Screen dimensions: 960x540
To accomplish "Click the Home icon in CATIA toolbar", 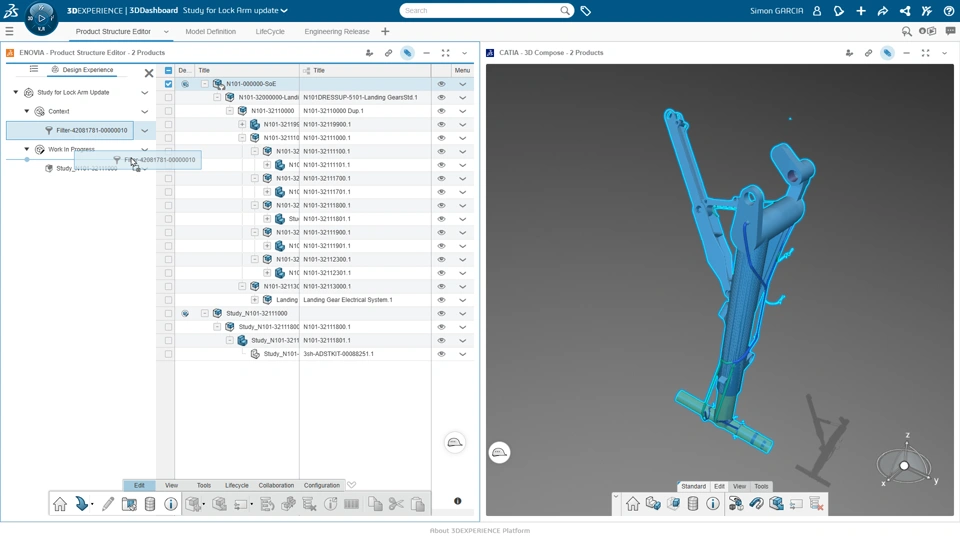I will click(632, 504).
